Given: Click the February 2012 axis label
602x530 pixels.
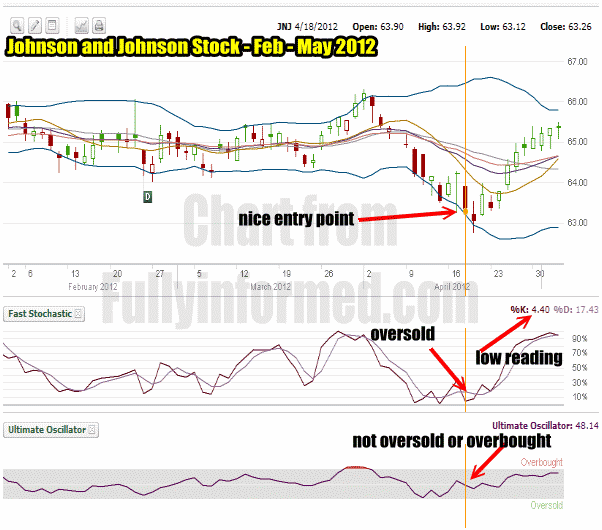Looking at the screenshot, I should coord(93,287).
